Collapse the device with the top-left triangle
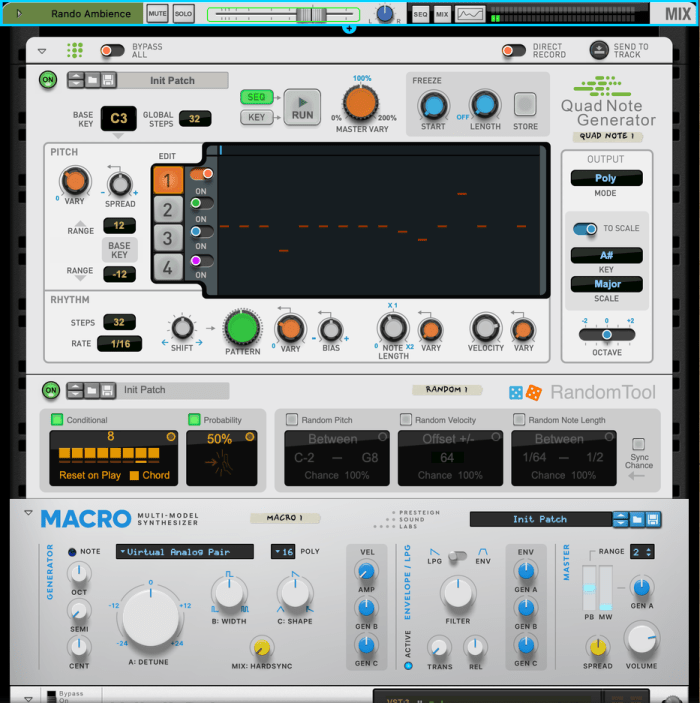The height and width of the screenshot is (703, 700). coord(42,50)
